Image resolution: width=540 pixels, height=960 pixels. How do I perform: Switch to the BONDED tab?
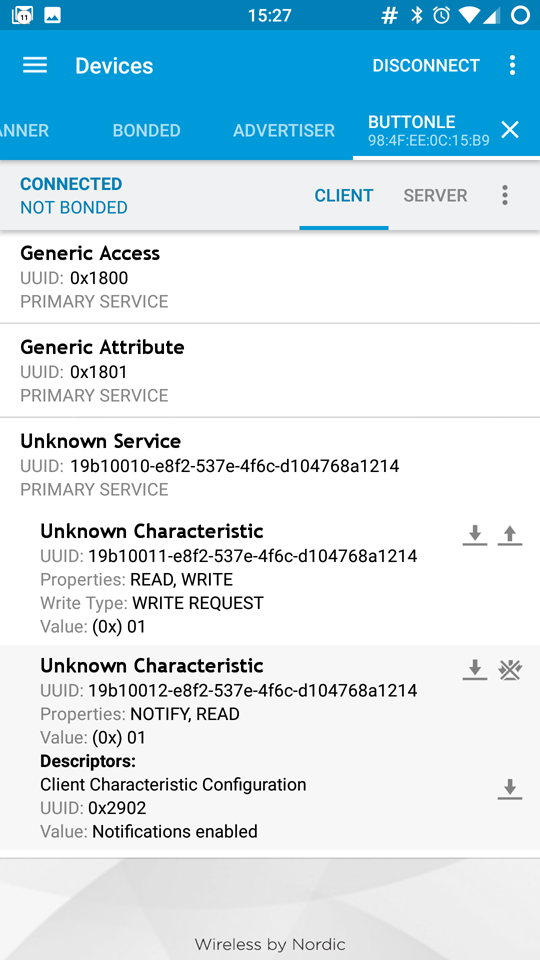pos(146,130)
